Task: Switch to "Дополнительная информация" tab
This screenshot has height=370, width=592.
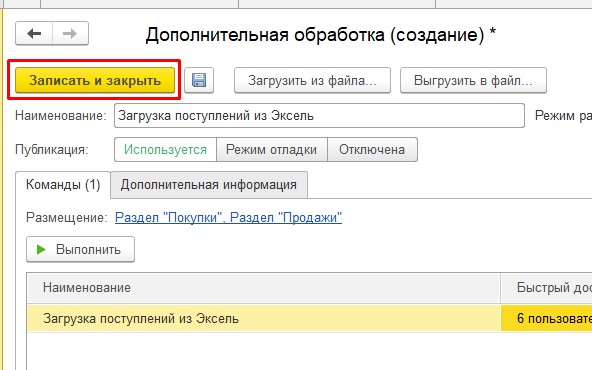Action: coord(209,185)
